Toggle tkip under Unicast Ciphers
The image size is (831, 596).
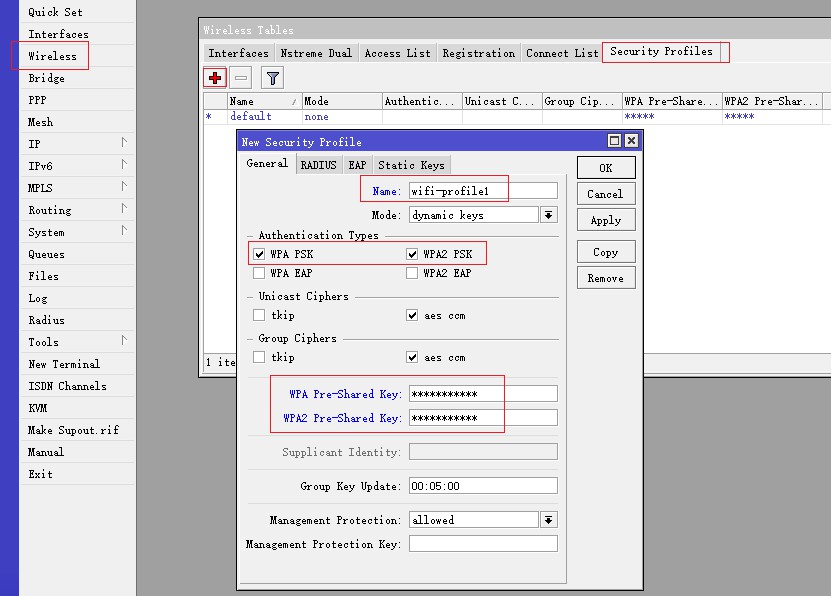(260, 316)
